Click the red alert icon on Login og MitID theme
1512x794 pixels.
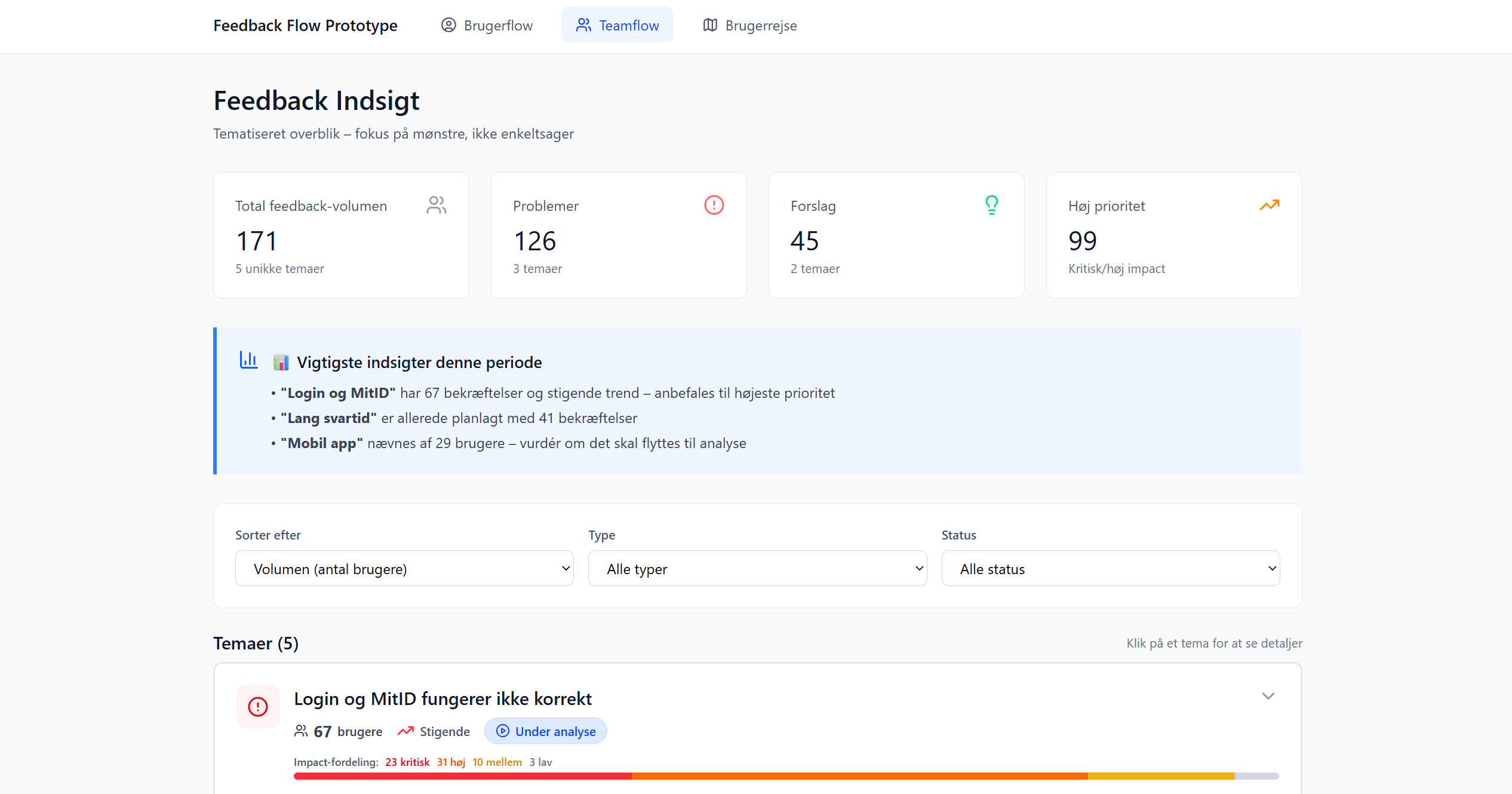258,707
